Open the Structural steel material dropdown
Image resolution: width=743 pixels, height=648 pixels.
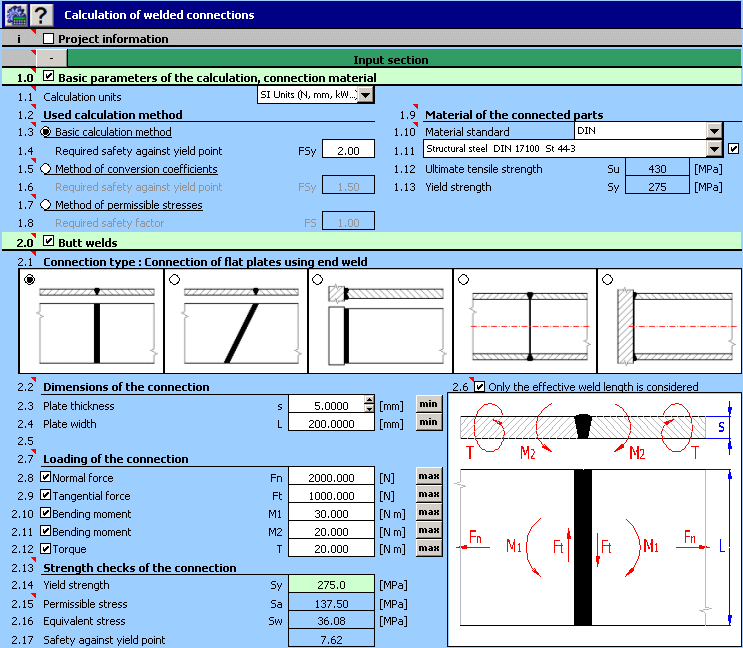(714, 149)
